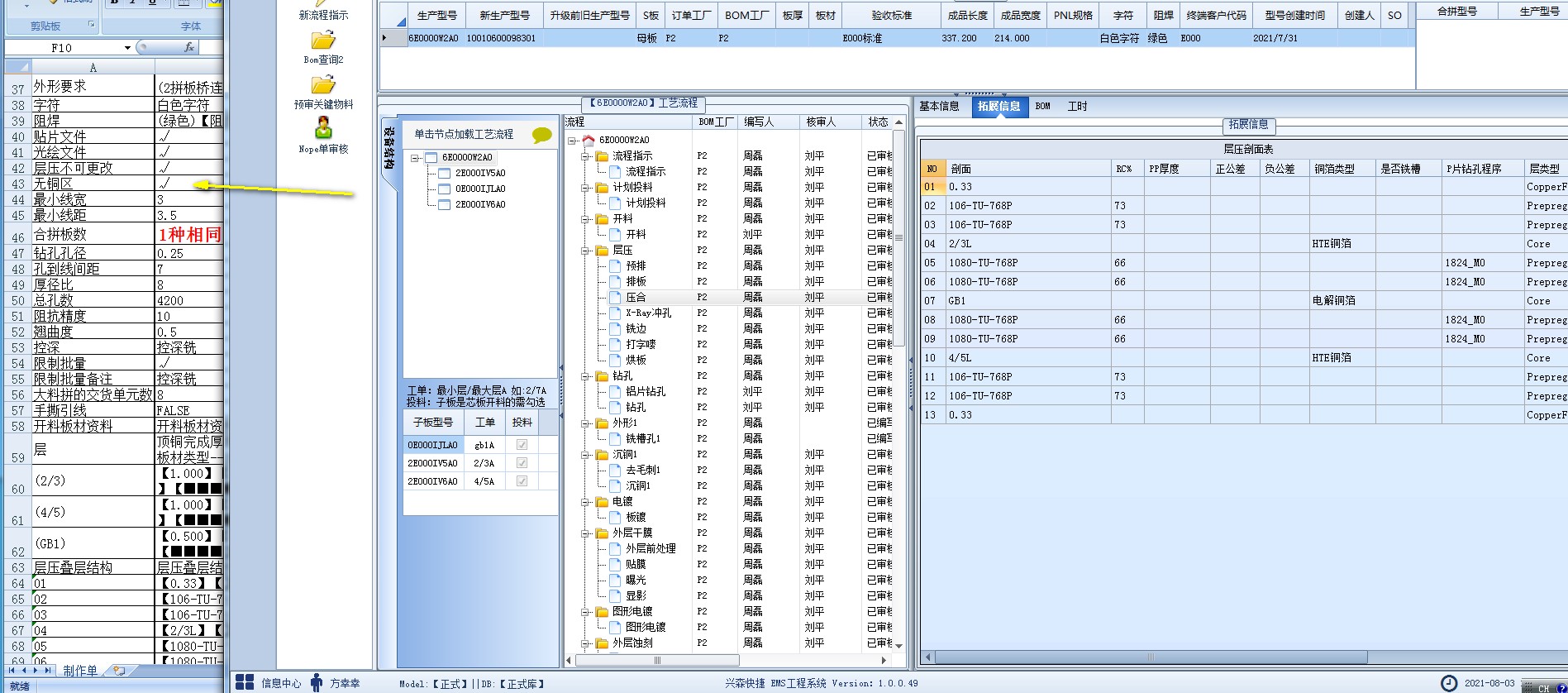Click the folder icon of 外层干膜 node
Screen dimensions: 1568x693
(602, 533)
